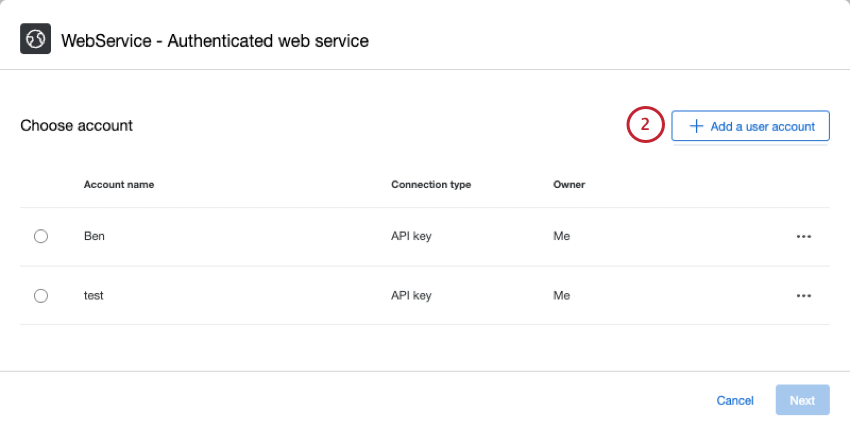Open the options menu for test account

[803, 296]
